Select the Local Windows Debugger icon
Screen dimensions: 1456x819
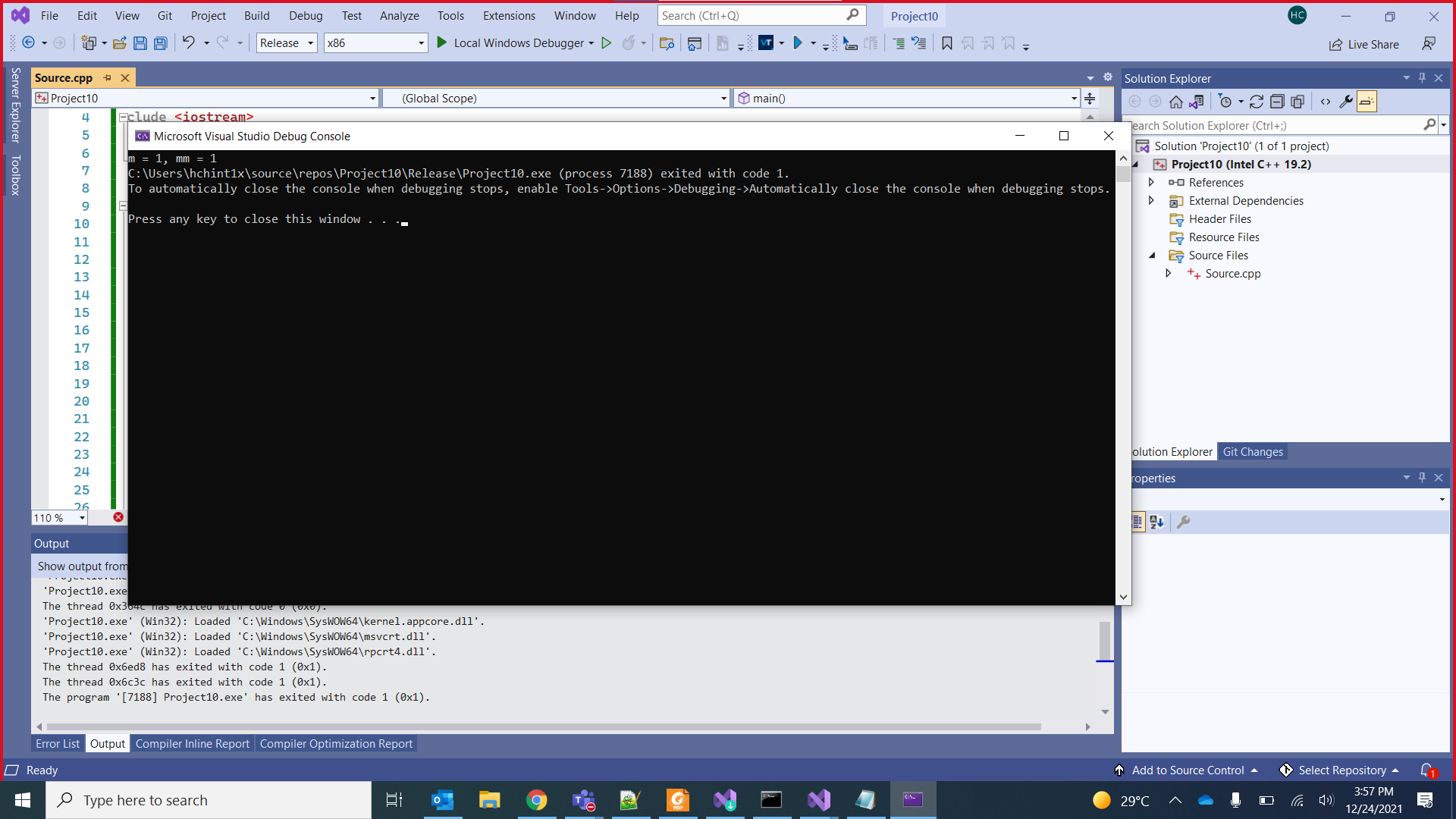coord(442,43)
